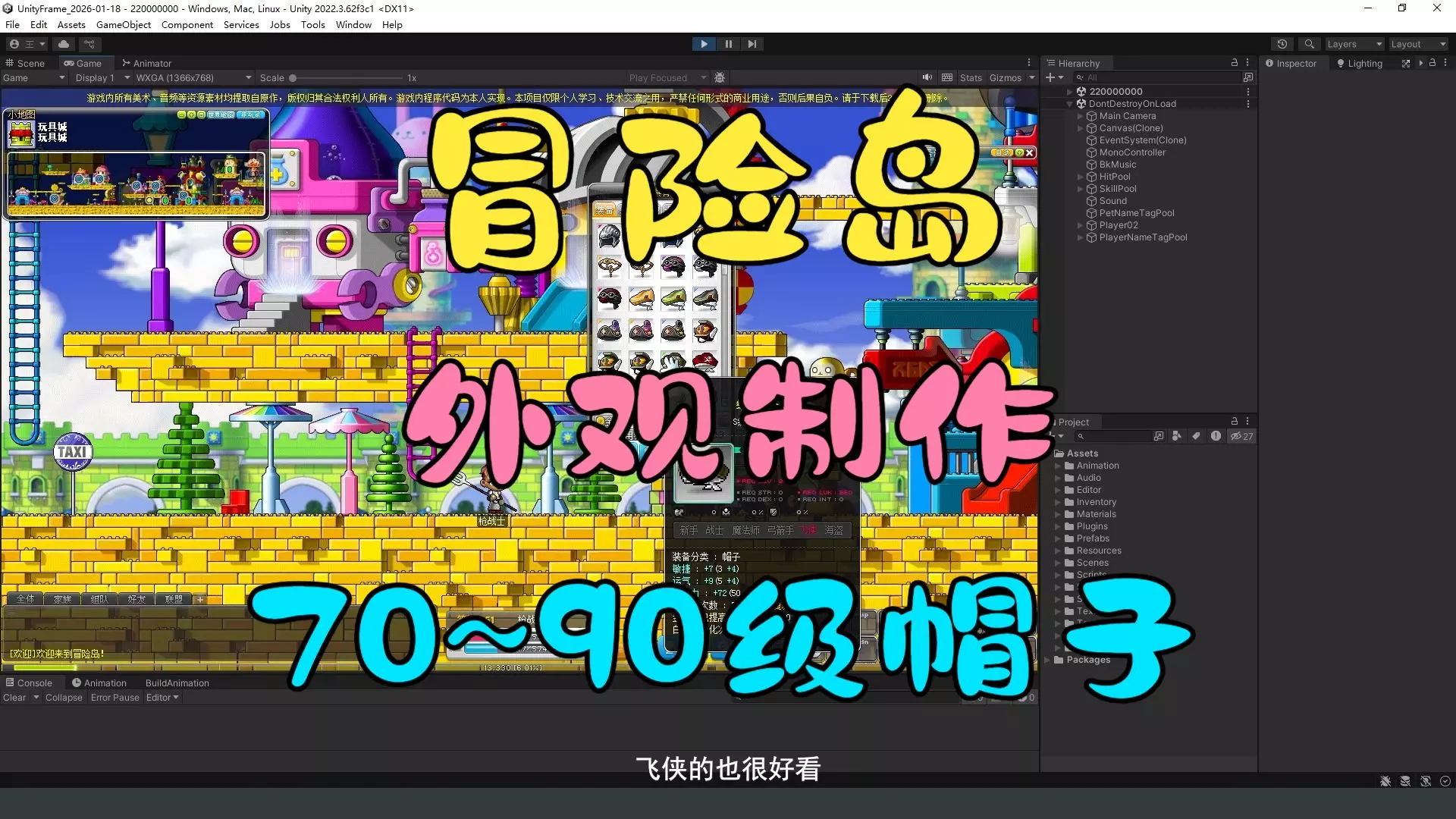Open the version control branch icon

(89, 44)
